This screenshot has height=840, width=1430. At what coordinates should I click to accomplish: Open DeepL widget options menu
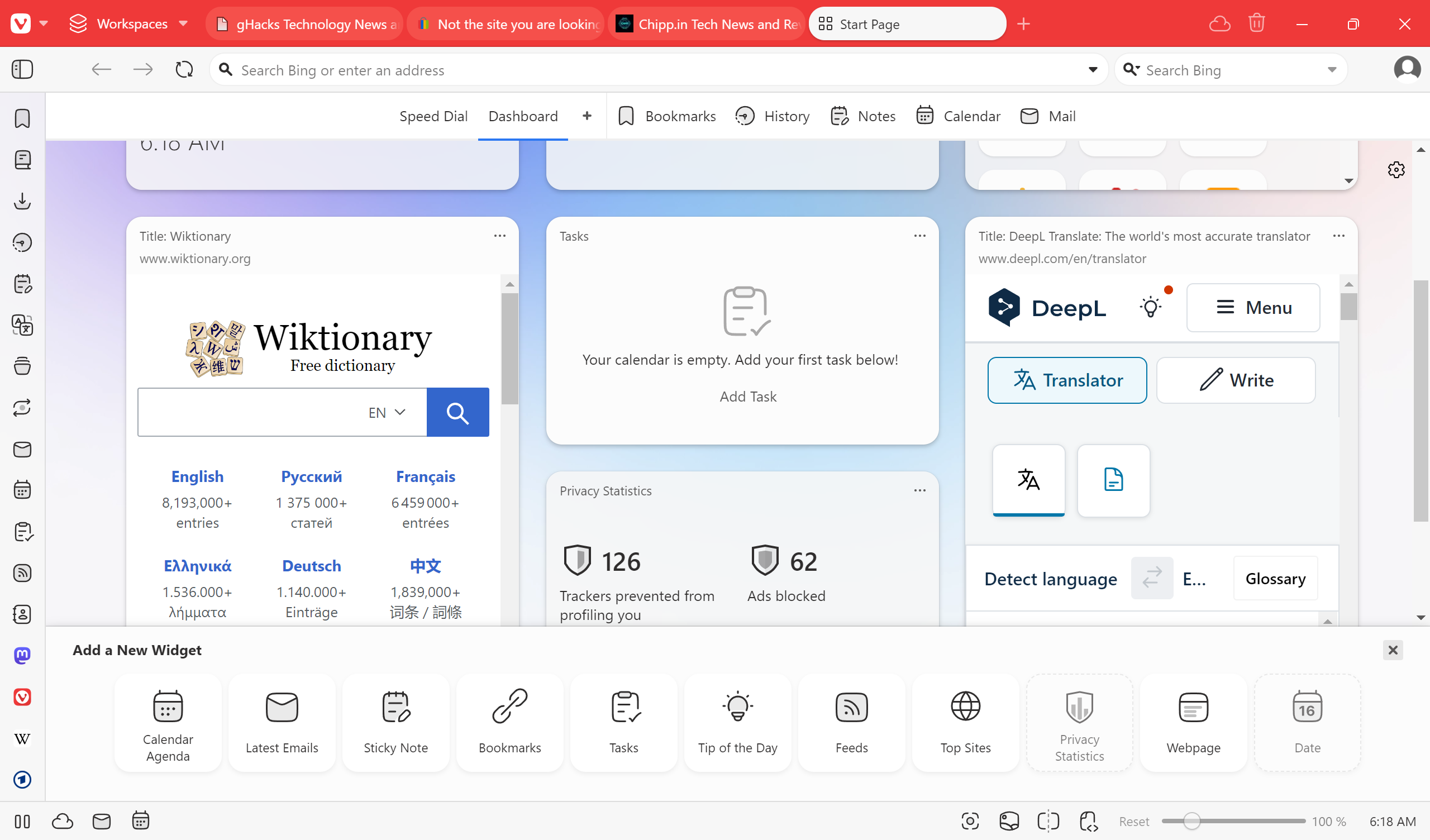(1338, 236)
